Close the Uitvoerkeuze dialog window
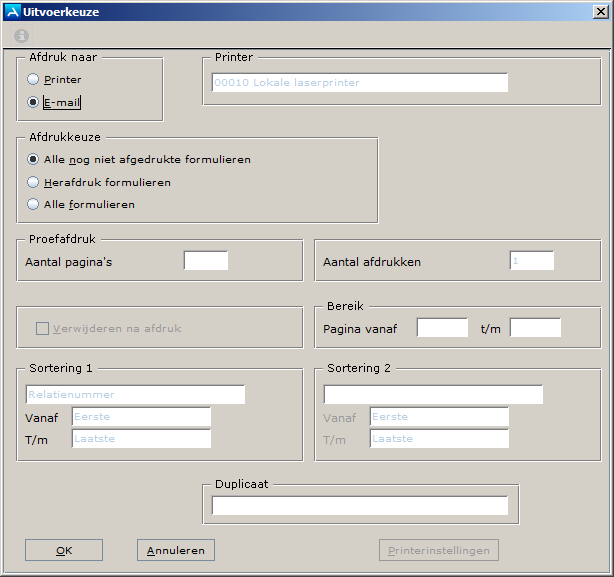Image resolution: width=614 pixels, height=577 pixels. [x=597, y=12]
